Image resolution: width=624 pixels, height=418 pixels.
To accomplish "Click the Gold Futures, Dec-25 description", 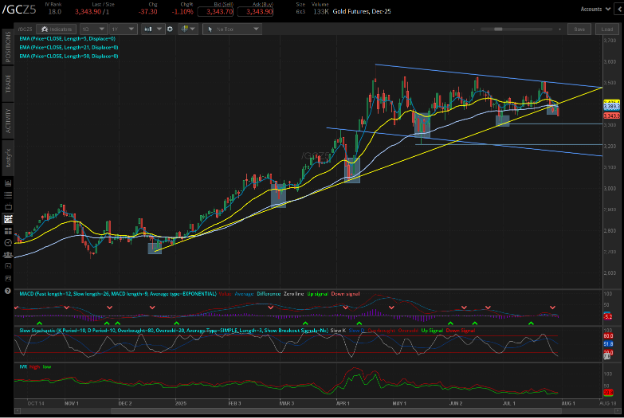I will (x=362, y=12).
